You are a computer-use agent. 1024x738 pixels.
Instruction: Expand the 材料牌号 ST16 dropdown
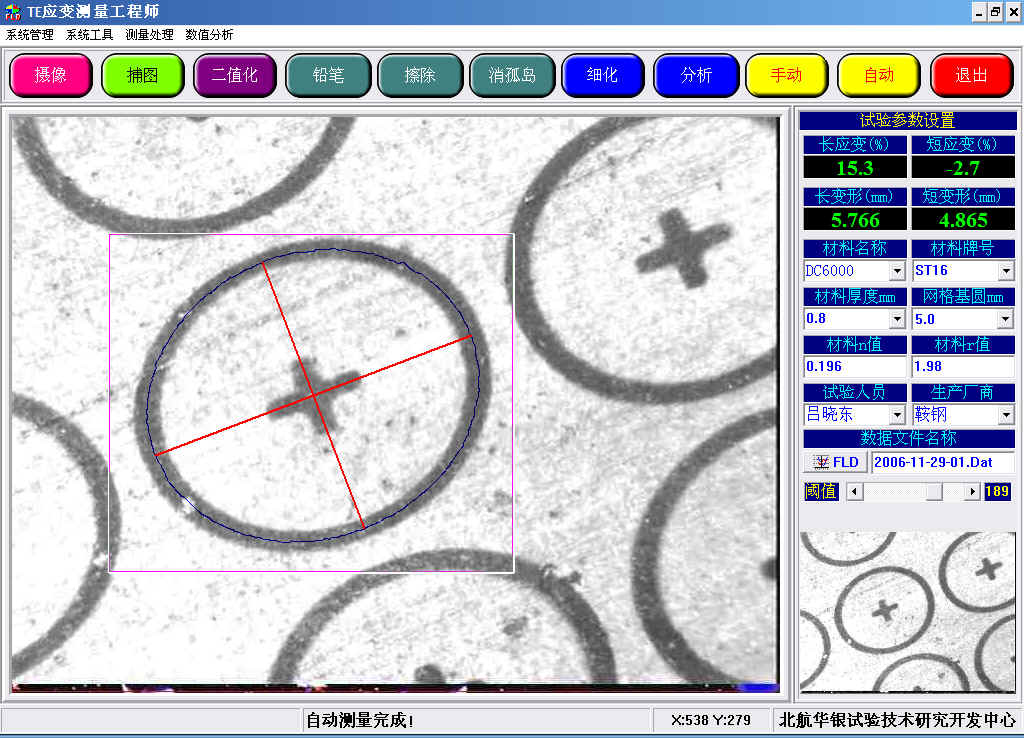1006,270
